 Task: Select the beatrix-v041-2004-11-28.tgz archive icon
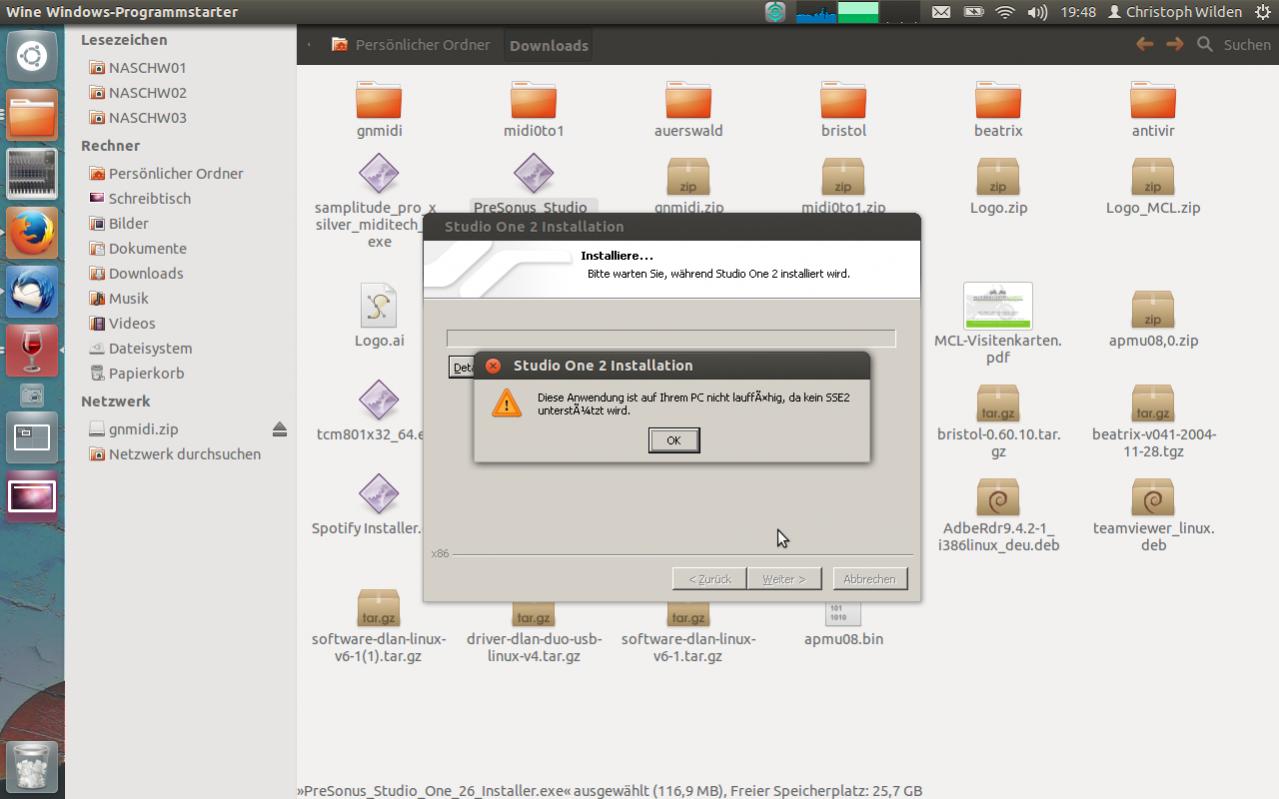pyautogui.click(x=1153, y=402)
